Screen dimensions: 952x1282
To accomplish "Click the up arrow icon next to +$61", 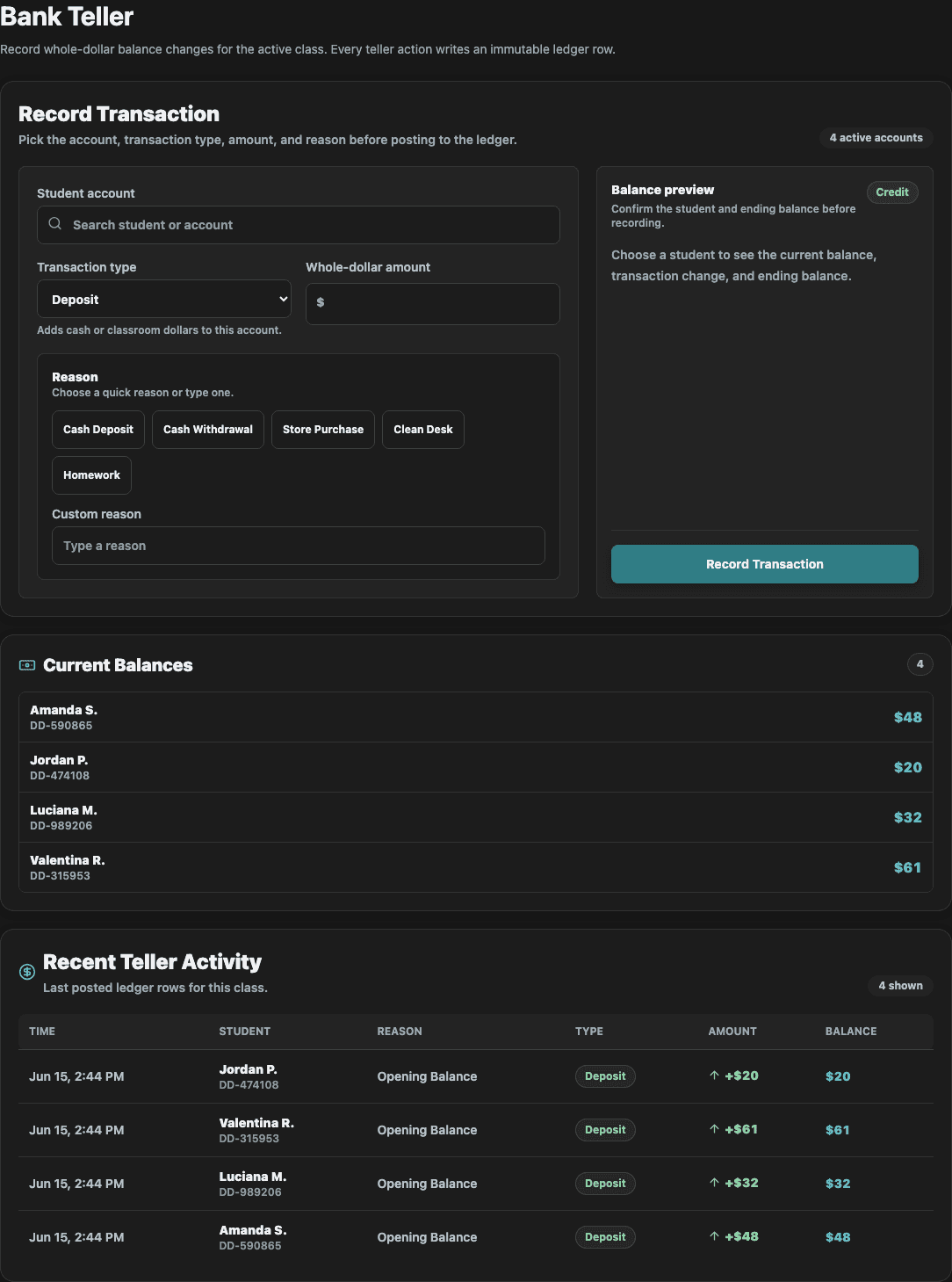I will [715, 1129].
